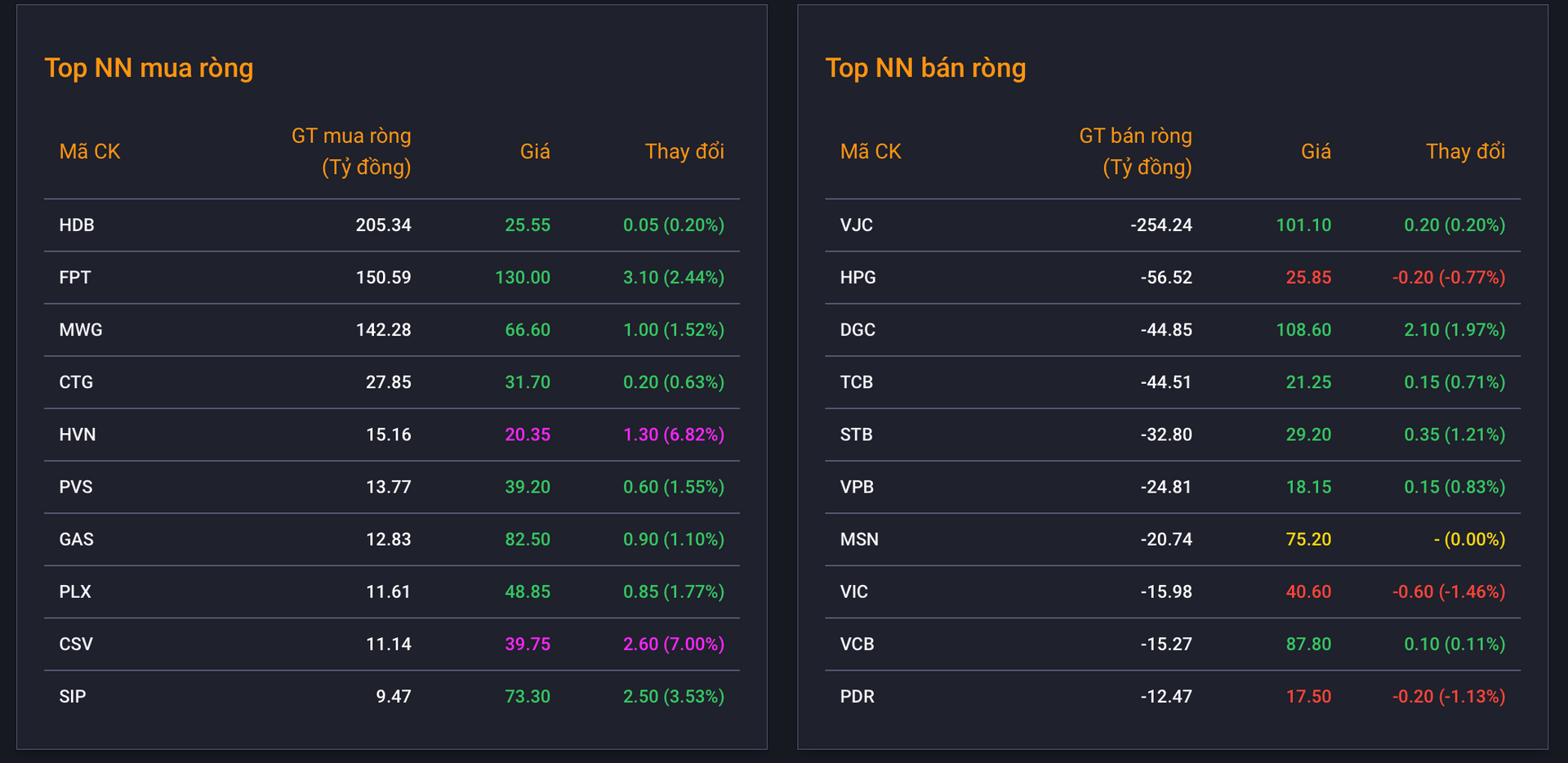Viewport: 1568px width, 763px height.
Task: Click TCB net sell value "-44.51"
Action: click(1166, 381)
